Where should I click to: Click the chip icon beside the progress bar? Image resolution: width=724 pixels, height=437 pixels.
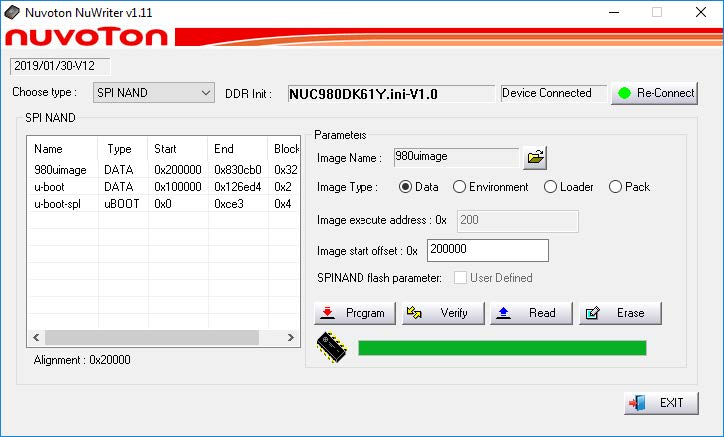point(332,347)
